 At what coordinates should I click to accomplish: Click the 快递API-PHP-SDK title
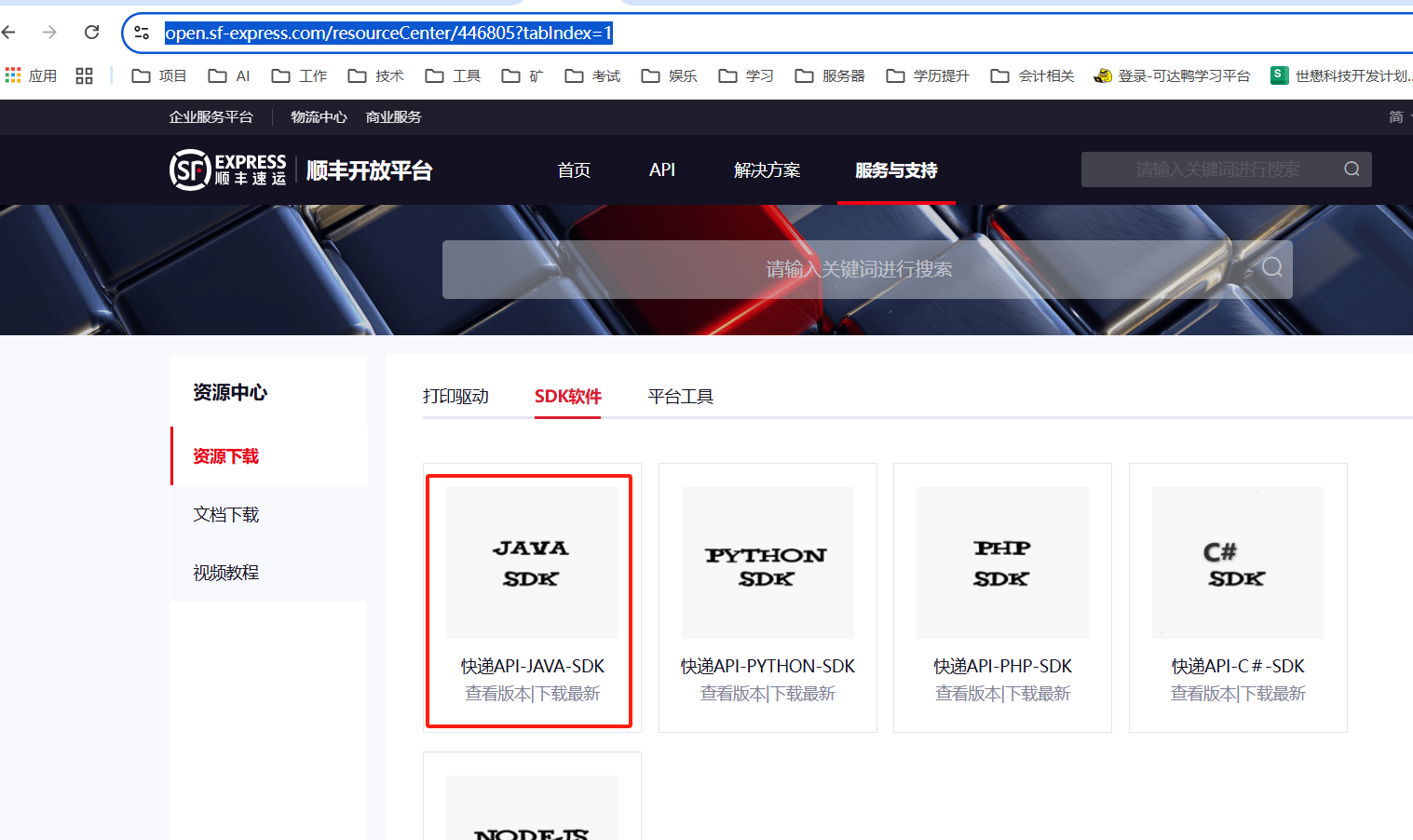[1002, 667]
